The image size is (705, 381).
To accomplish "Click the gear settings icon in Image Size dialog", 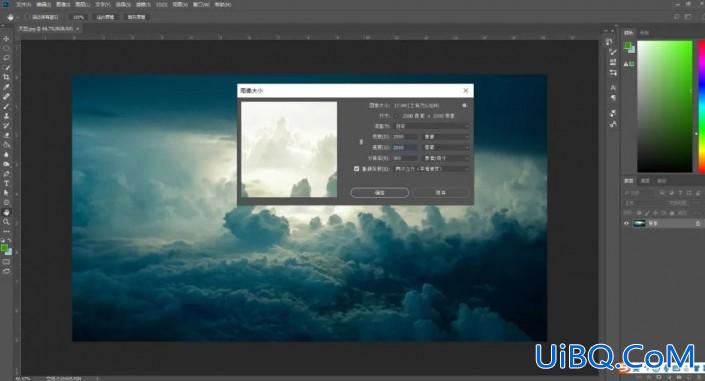I will (x=464, y=105).
